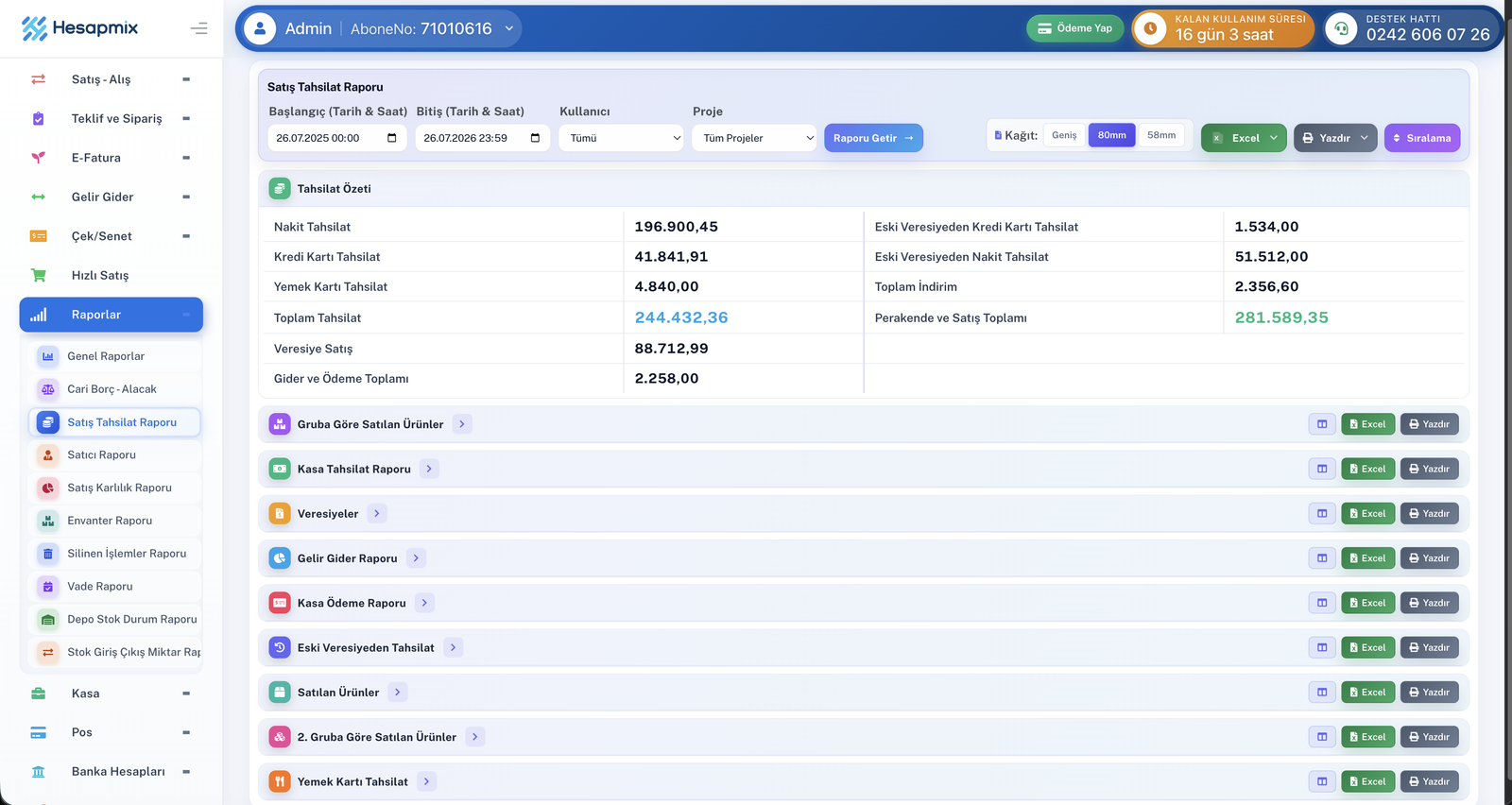Expand the Satış - Alış sidebar menu
The width and height of the screenshot is (1512, 805).
click(112, 79)
